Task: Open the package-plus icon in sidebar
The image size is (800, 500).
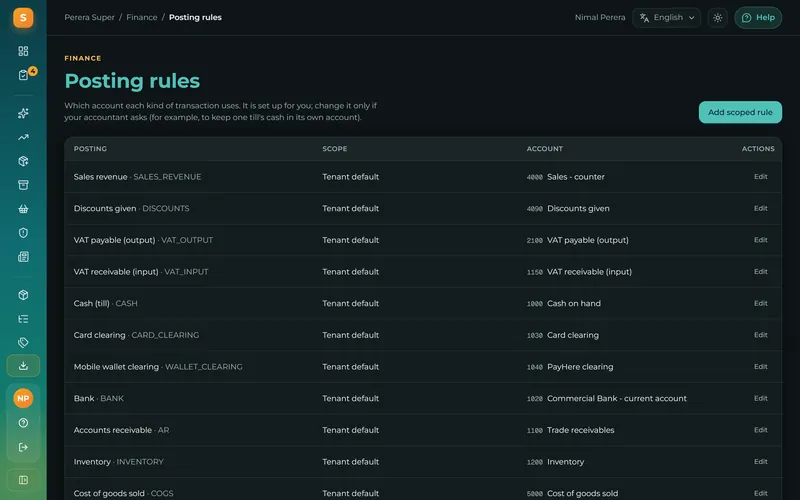Action: tap(23, 161)
